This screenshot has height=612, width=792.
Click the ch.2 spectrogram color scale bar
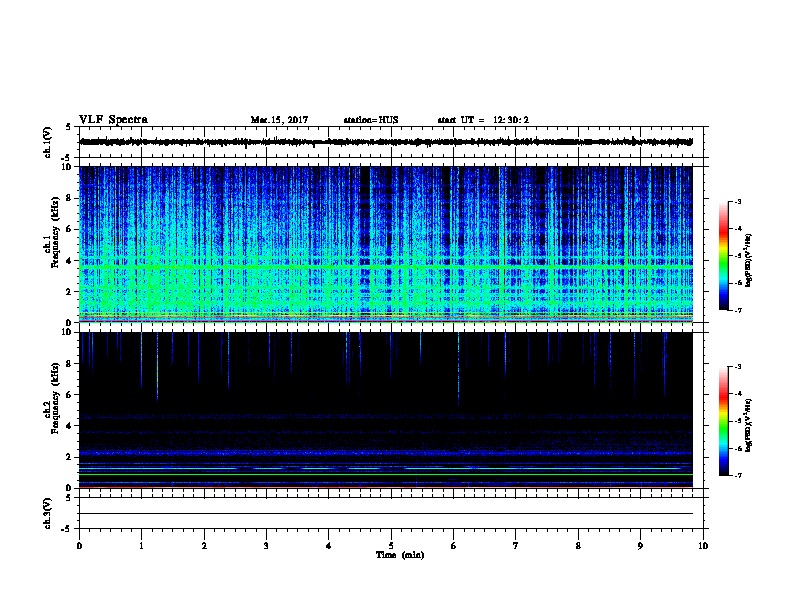(723, 421)
